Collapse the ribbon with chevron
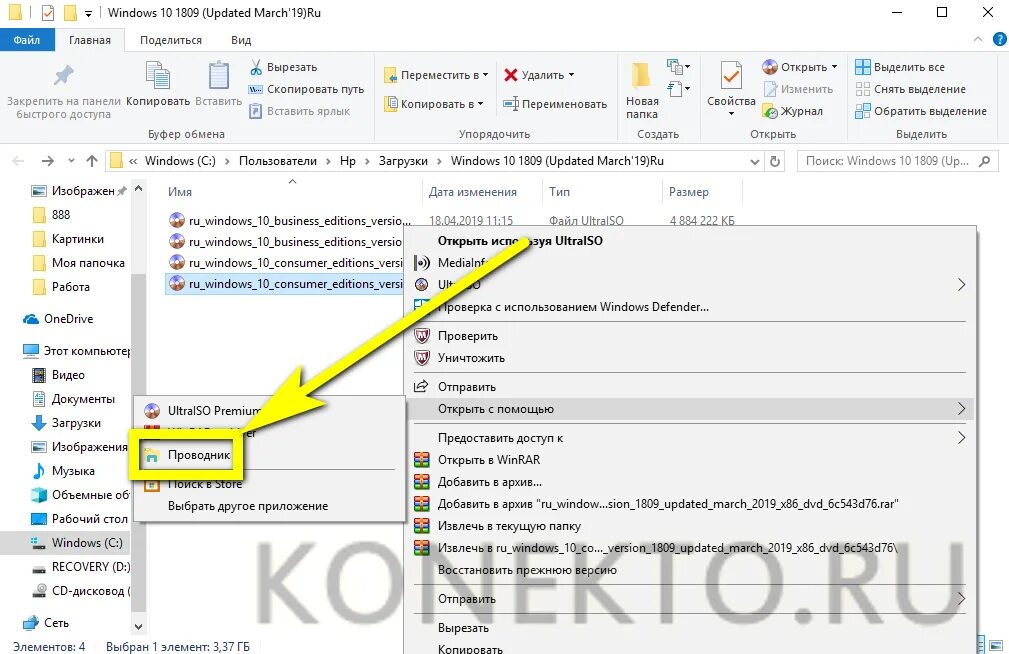The width and height of the screenshot is (1009, 654). click(x=978, y=40)
